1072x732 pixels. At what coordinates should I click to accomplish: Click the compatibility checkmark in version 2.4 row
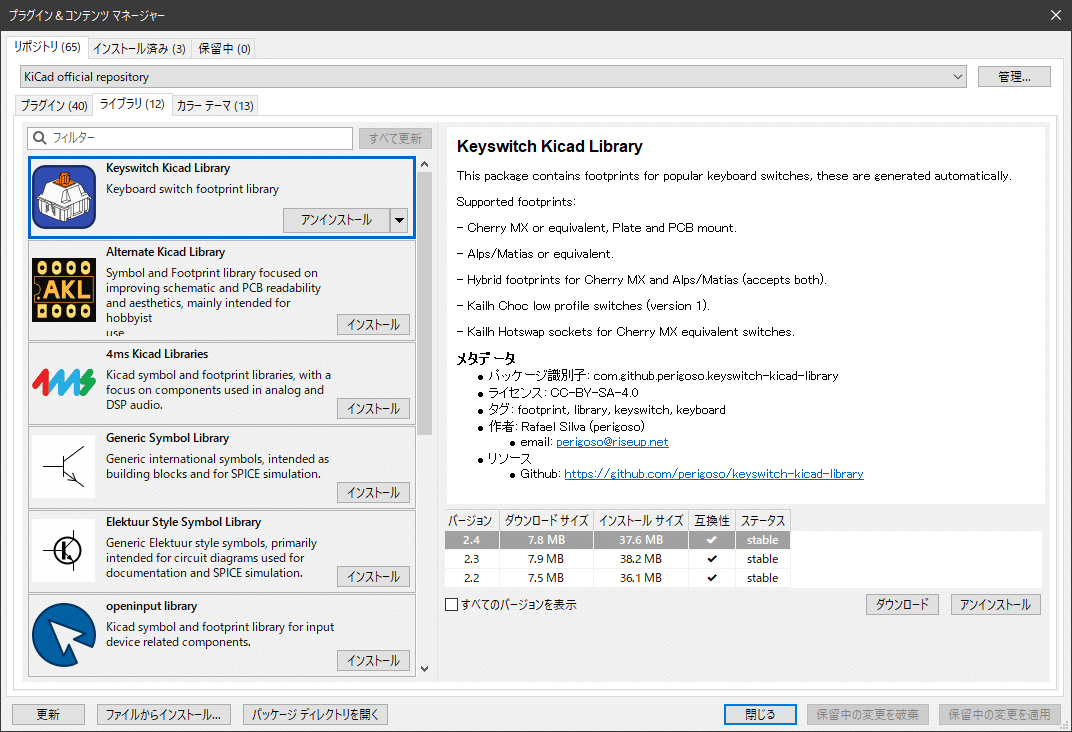712,540
